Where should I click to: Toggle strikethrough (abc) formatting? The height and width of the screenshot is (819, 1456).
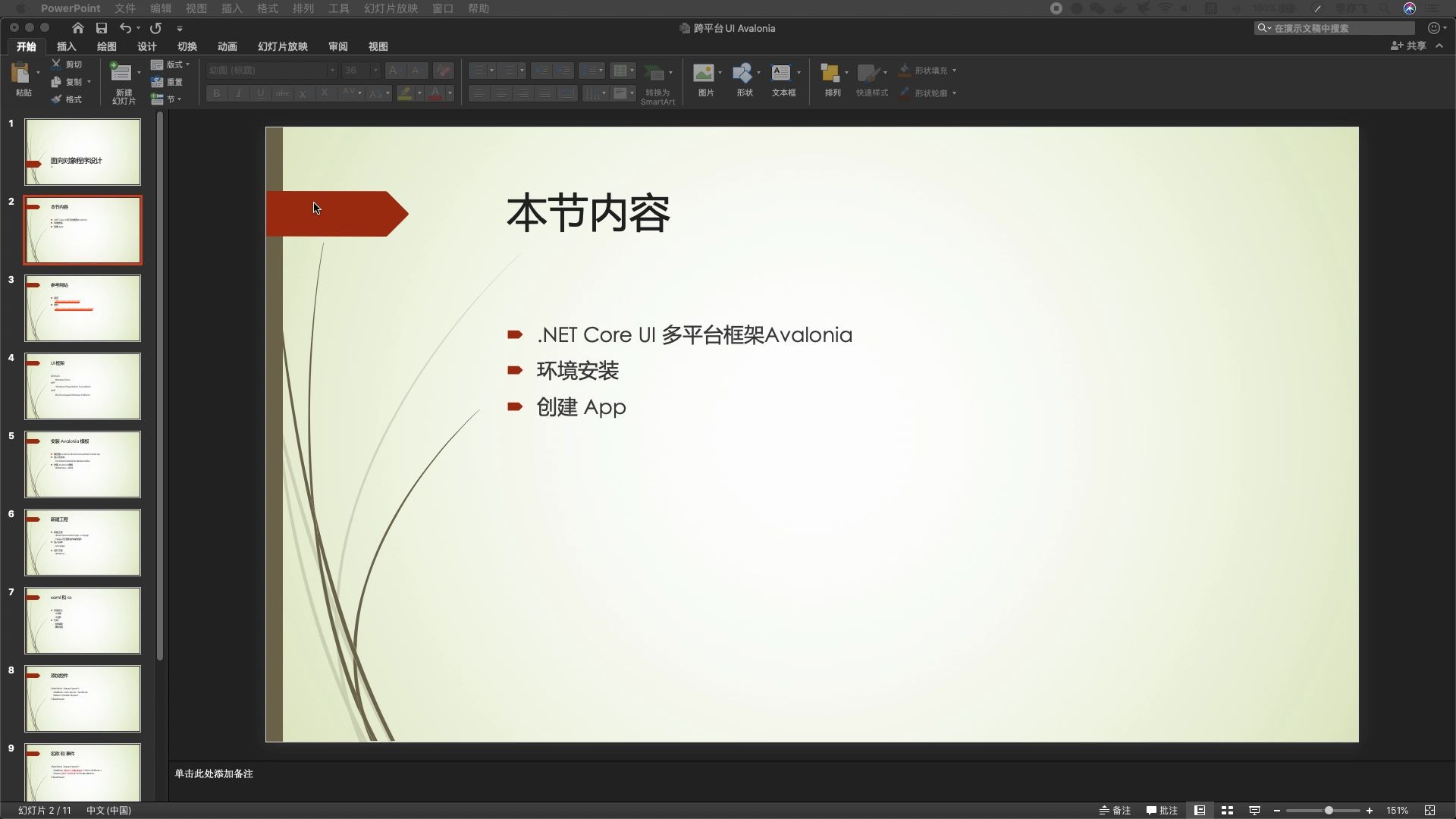283,93
